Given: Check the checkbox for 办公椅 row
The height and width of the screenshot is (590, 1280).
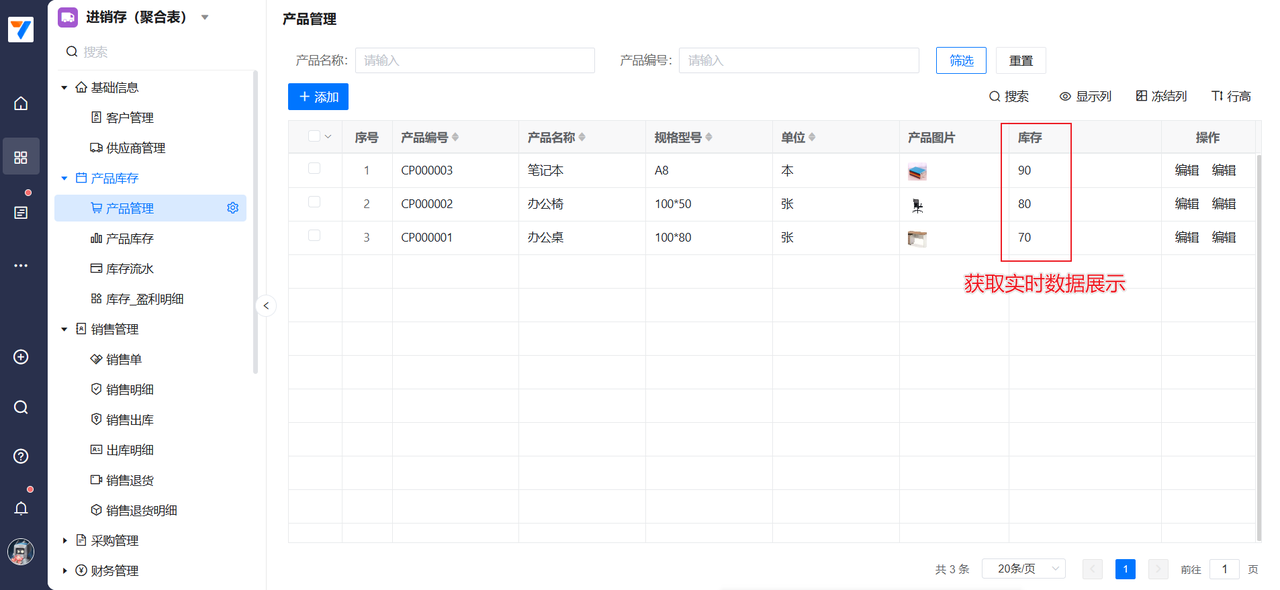Looking at the screenshot, I should (314, 202).
